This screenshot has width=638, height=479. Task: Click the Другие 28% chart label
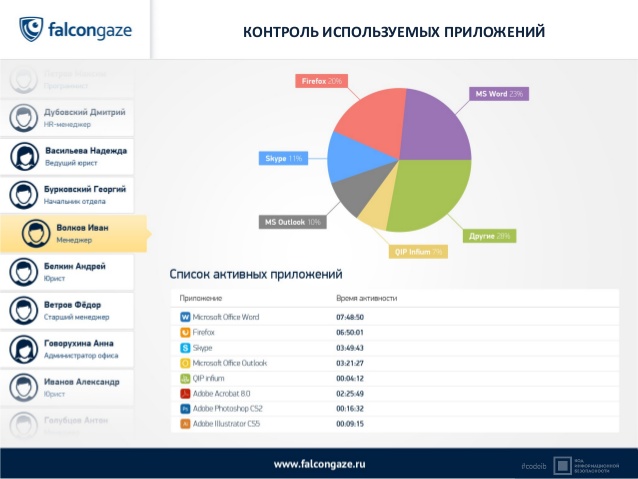point(489,236)
